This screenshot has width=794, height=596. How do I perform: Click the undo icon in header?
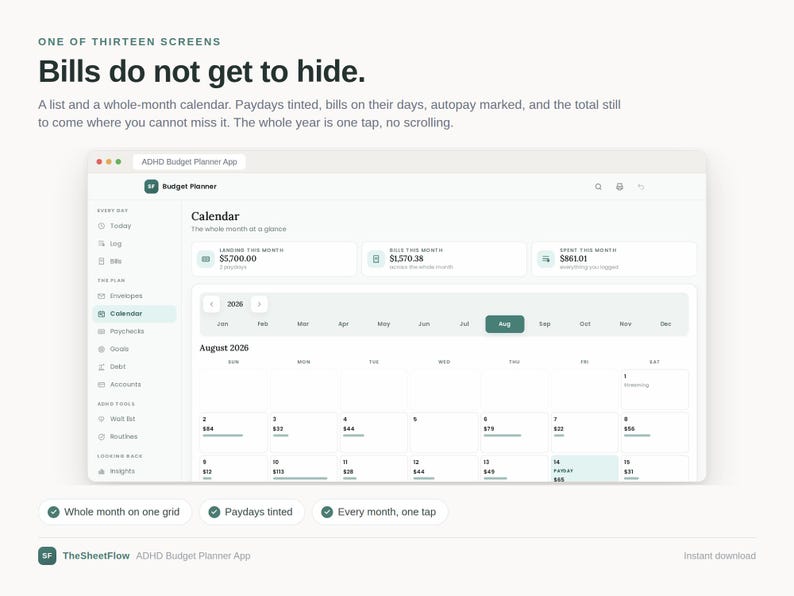coord(641,186)
